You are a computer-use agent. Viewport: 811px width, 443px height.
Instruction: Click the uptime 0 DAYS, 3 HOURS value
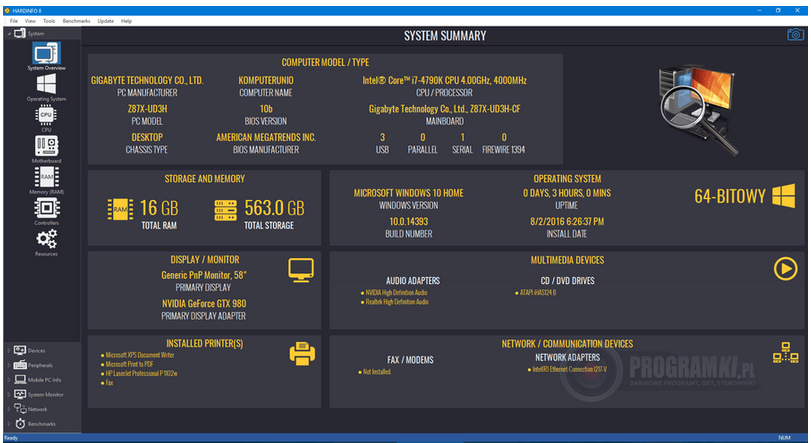click(567, 193)
